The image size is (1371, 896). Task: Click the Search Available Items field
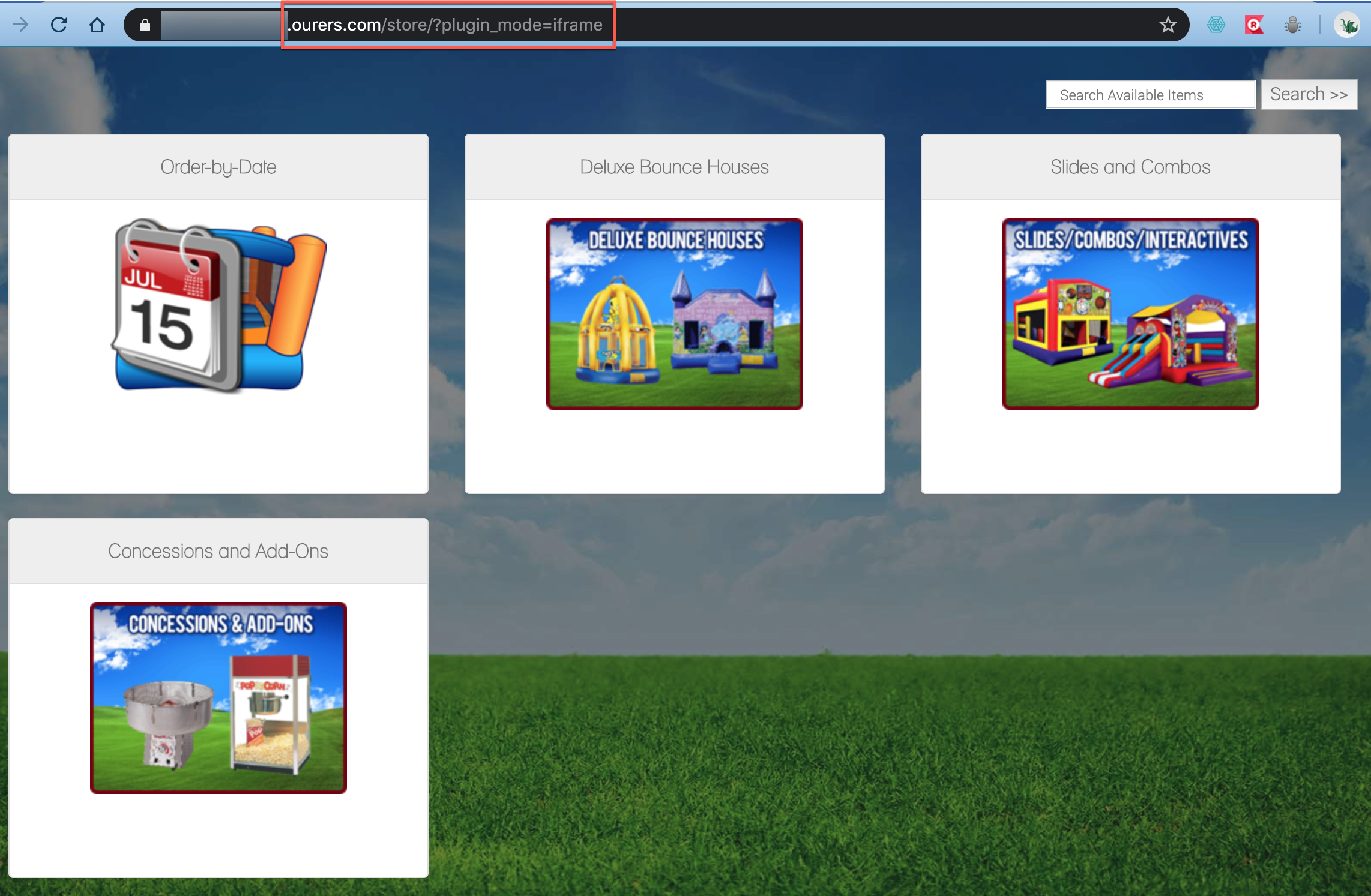pyautogui.click(x=1150, y=95)
